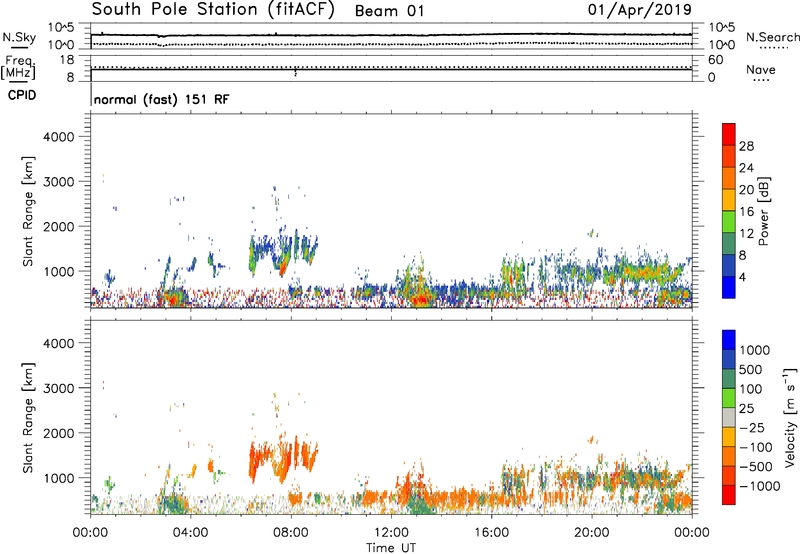Click the 16:00 time axis tick label
800x554 pixels.
(491, 533)
